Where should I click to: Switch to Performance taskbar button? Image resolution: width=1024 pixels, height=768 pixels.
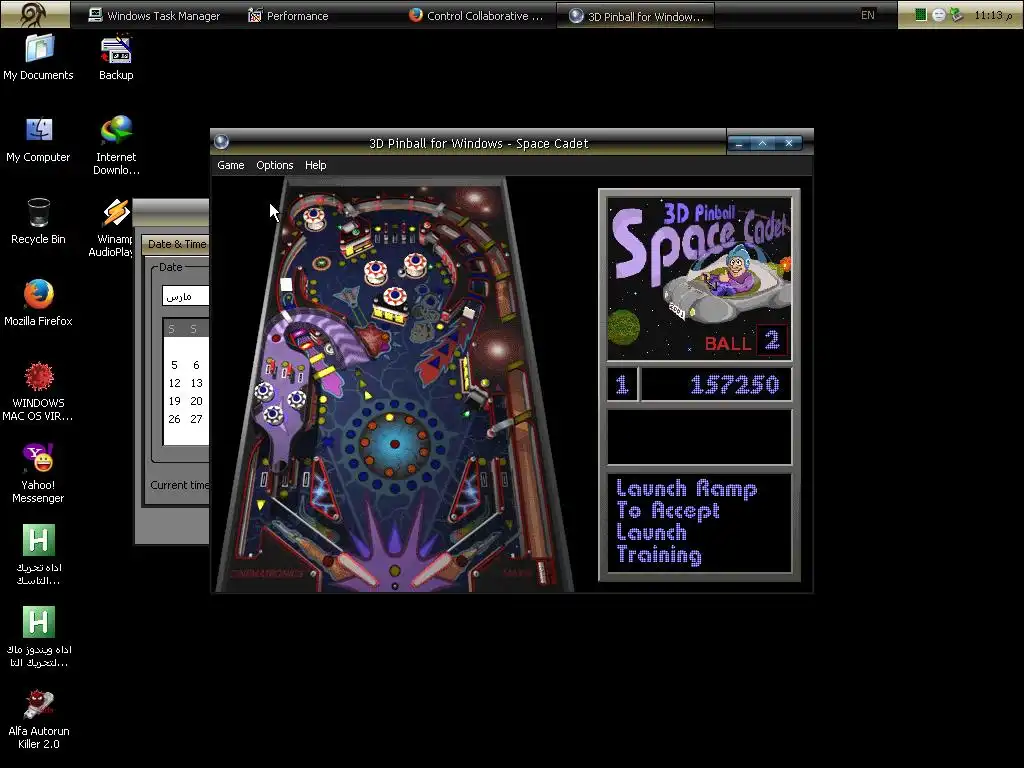[289, 16]
